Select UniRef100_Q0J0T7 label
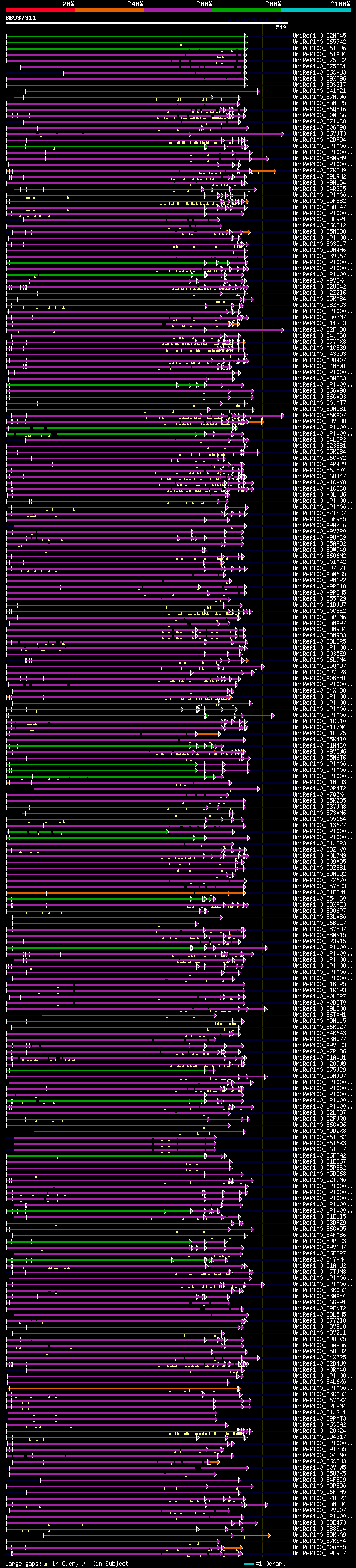This screenshot has width=356, height=1568. pos(319,403)
